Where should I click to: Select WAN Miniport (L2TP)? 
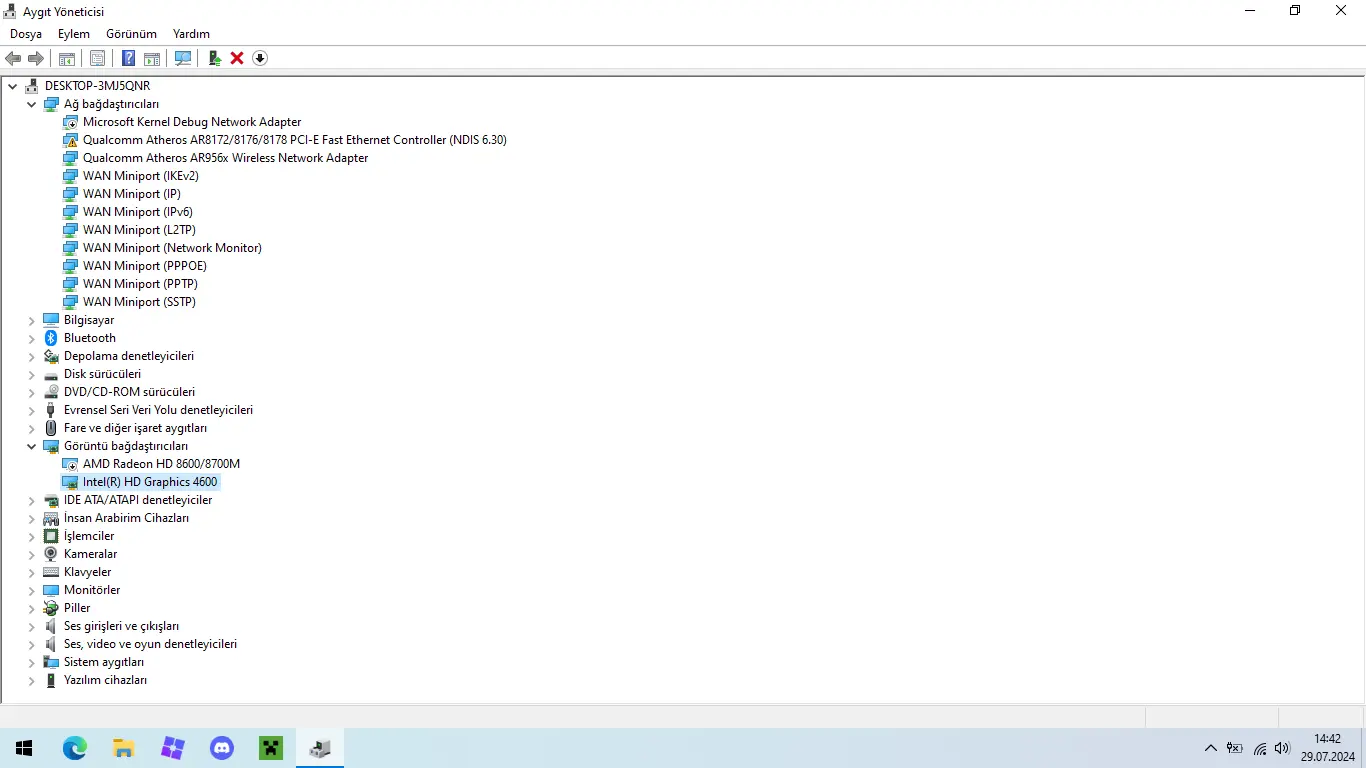pyautogui.click(x=139, y=230)
